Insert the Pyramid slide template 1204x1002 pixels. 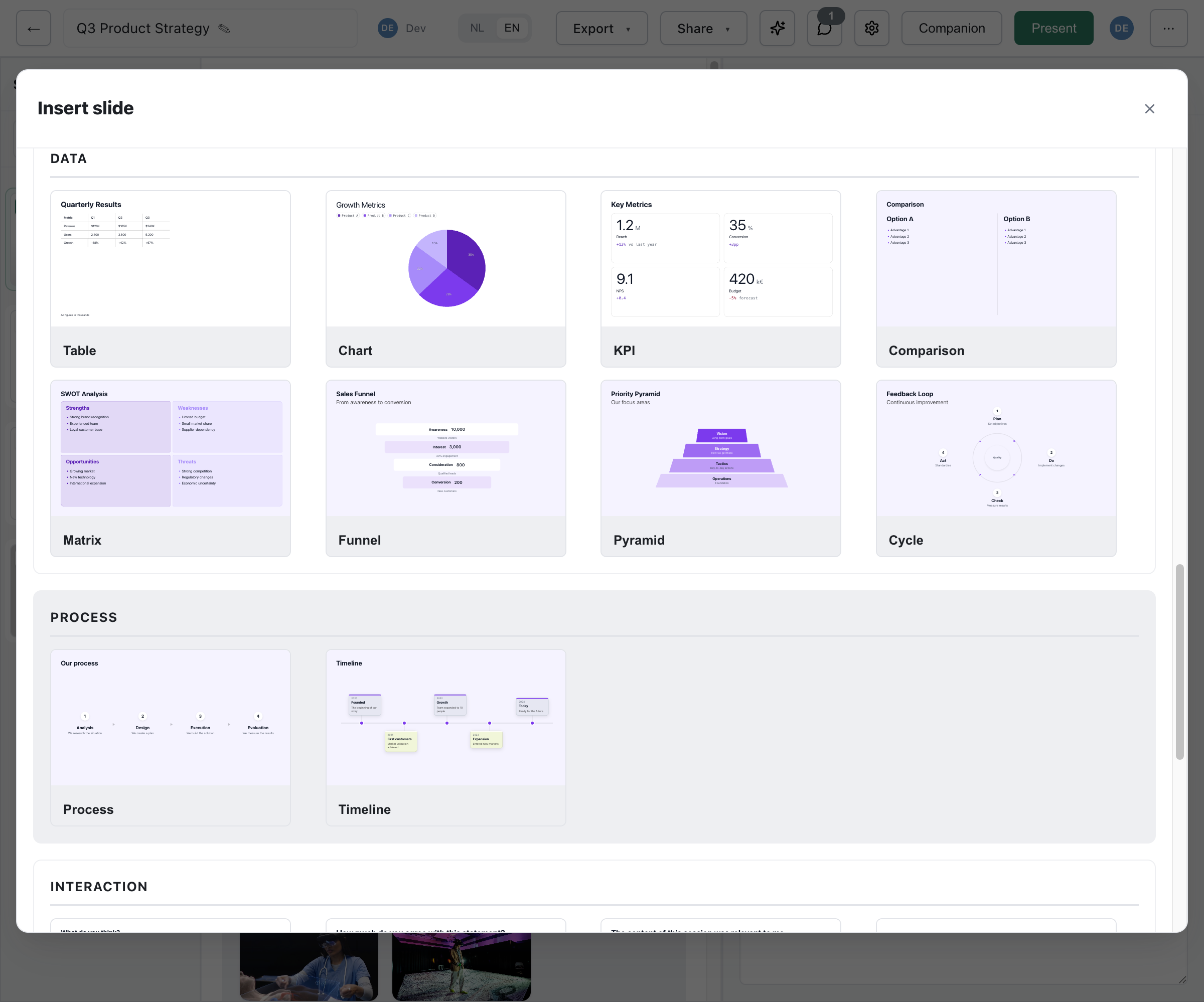(x=721, y=468)
